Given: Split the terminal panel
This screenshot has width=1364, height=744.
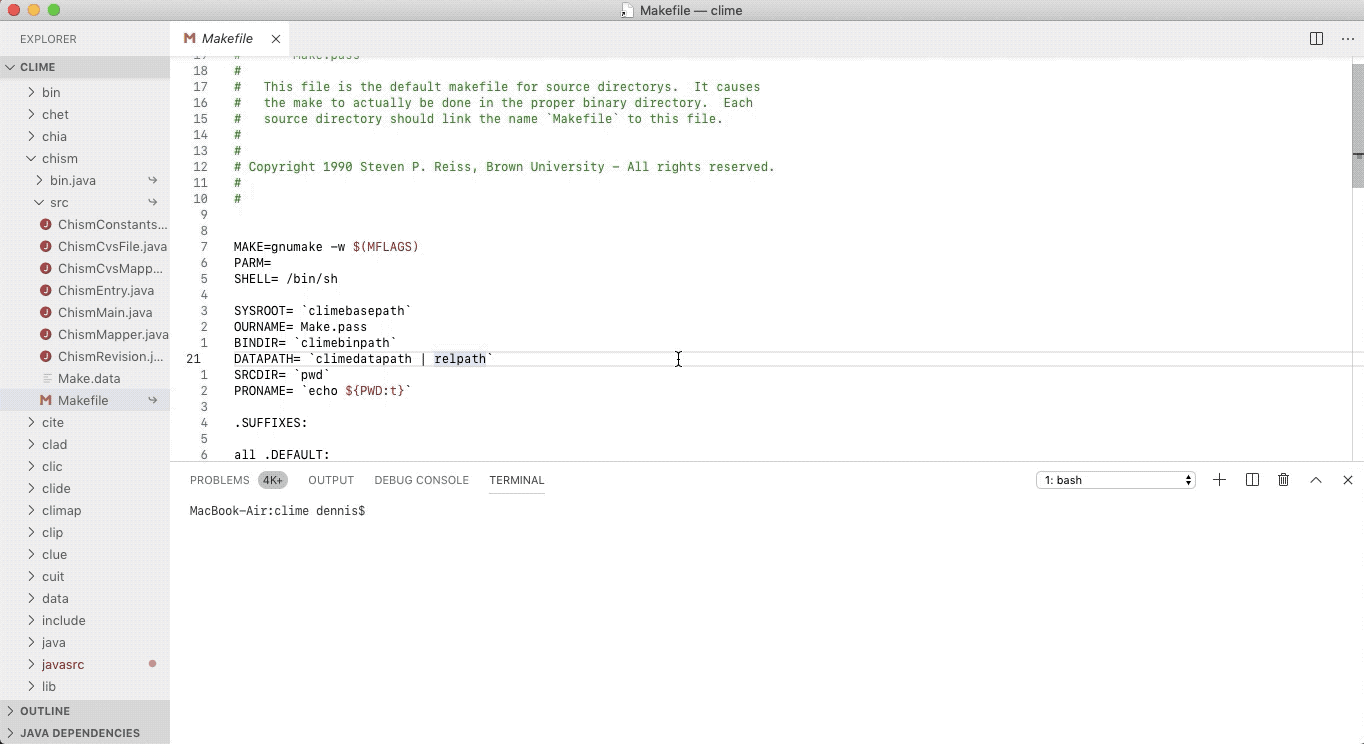Looking at the screenshot, I should pyautogui.click(x=1252, y=480).
